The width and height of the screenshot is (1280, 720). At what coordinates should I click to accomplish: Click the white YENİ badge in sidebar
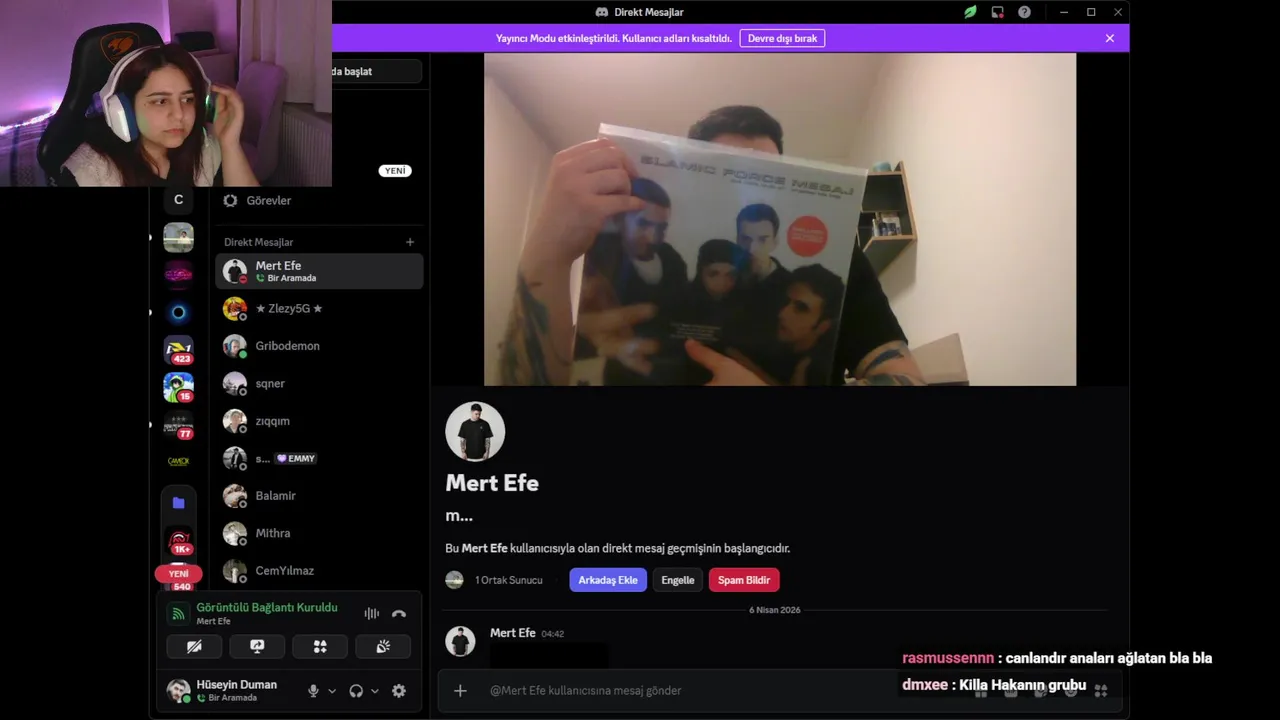(395, 171)
